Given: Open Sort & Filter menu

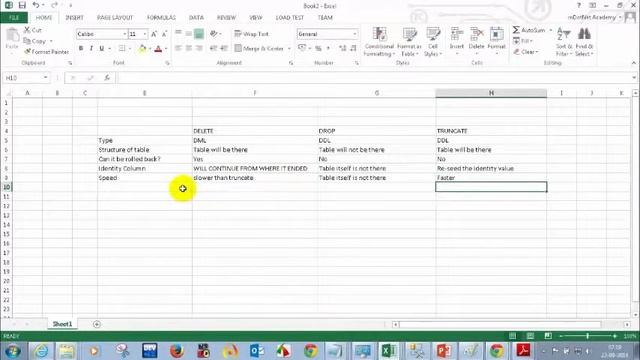Looking at the screenshot, I should [x=564, y=42].
